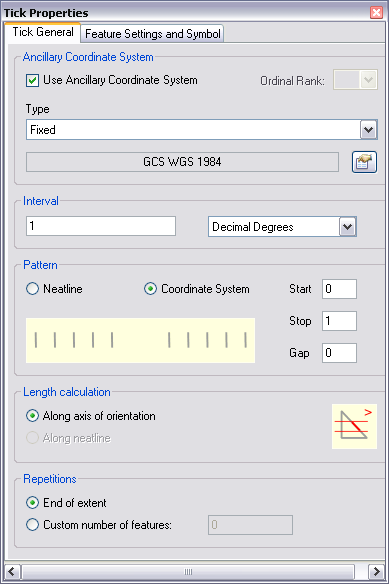Open the Type dropdown showing Fixed
Screen dimensions: 389x584
pyautogui.click(x=202, y=130)
